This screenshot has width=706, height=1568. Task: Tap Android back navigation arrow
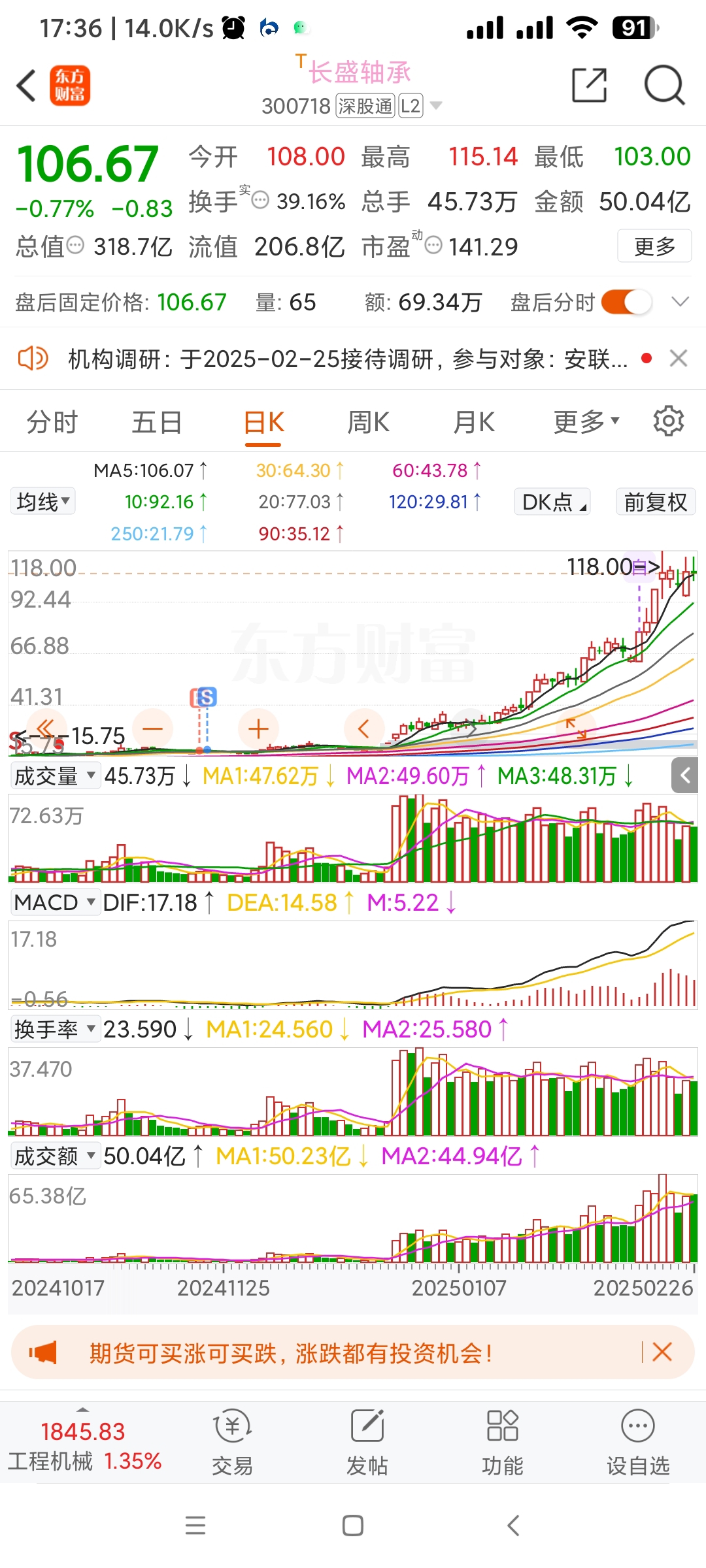point(513,1526)
